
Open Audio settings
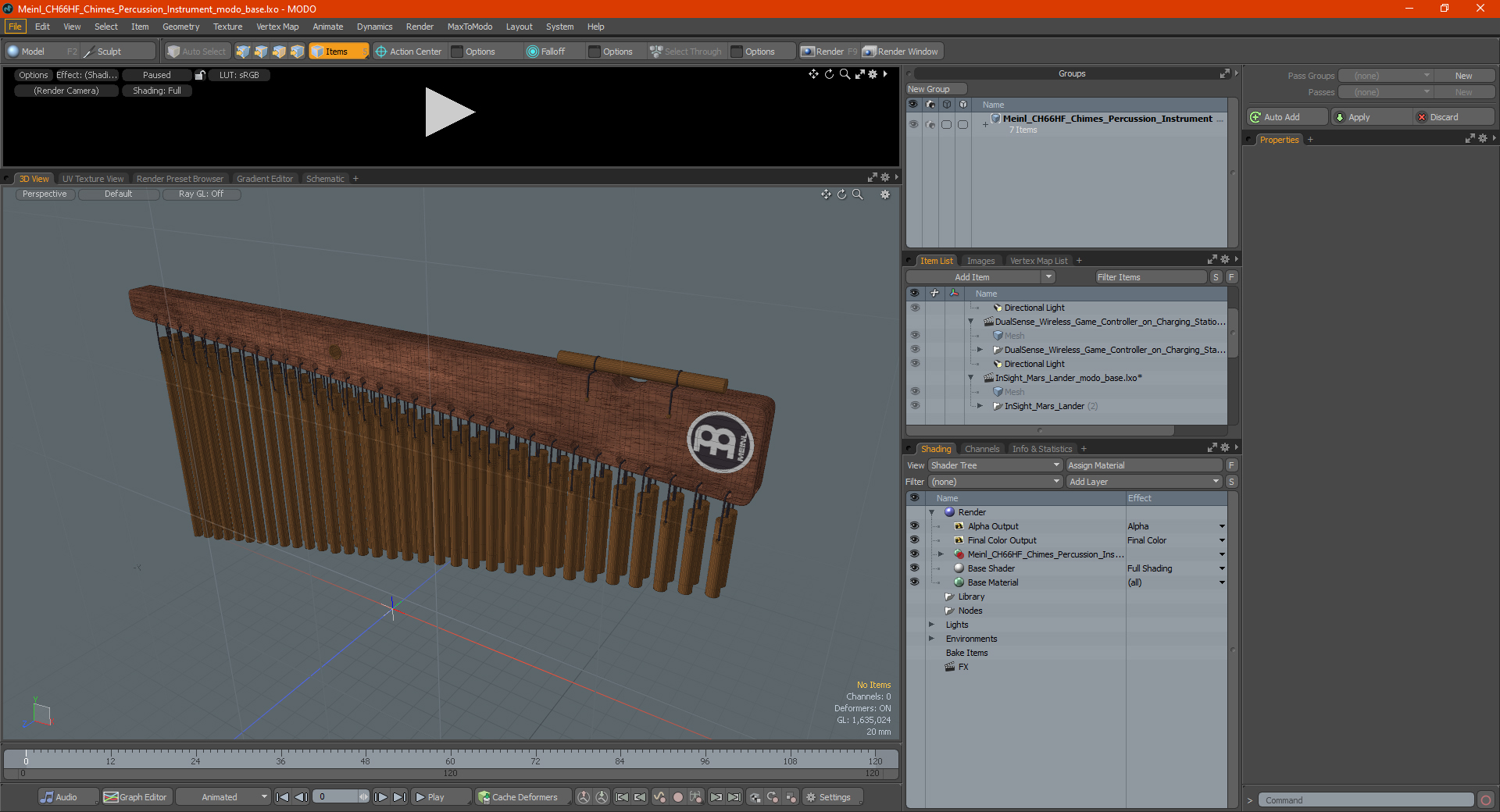68,797
